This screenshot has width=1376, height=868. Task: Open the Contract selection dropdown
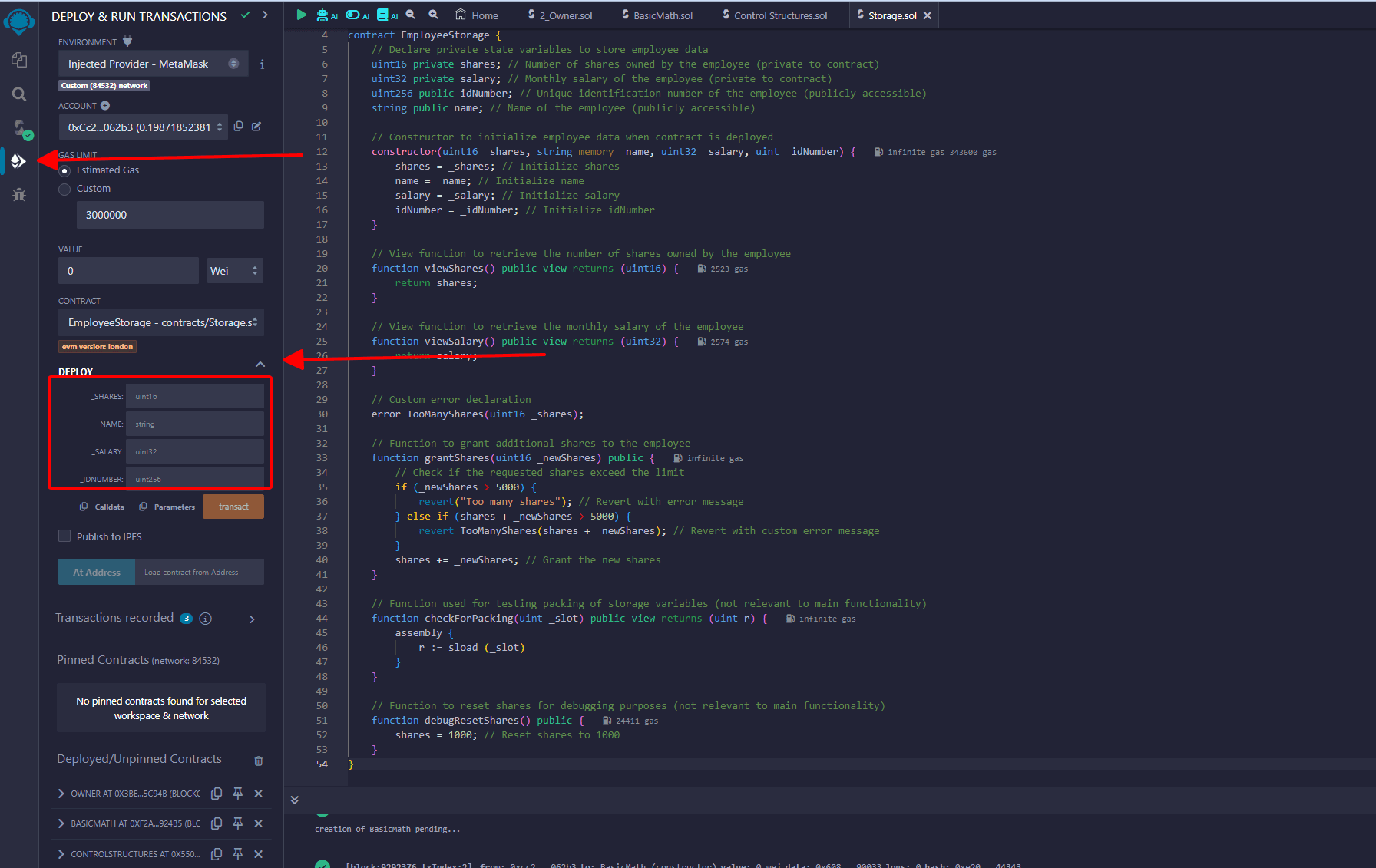[x=161, y=322]
